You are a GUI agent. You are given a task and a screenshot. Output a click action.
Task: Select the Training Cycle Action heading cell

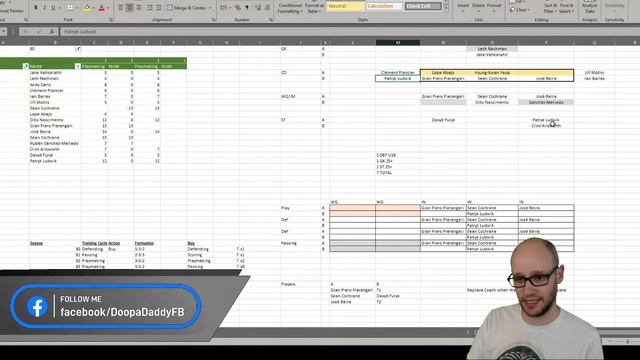101,243
